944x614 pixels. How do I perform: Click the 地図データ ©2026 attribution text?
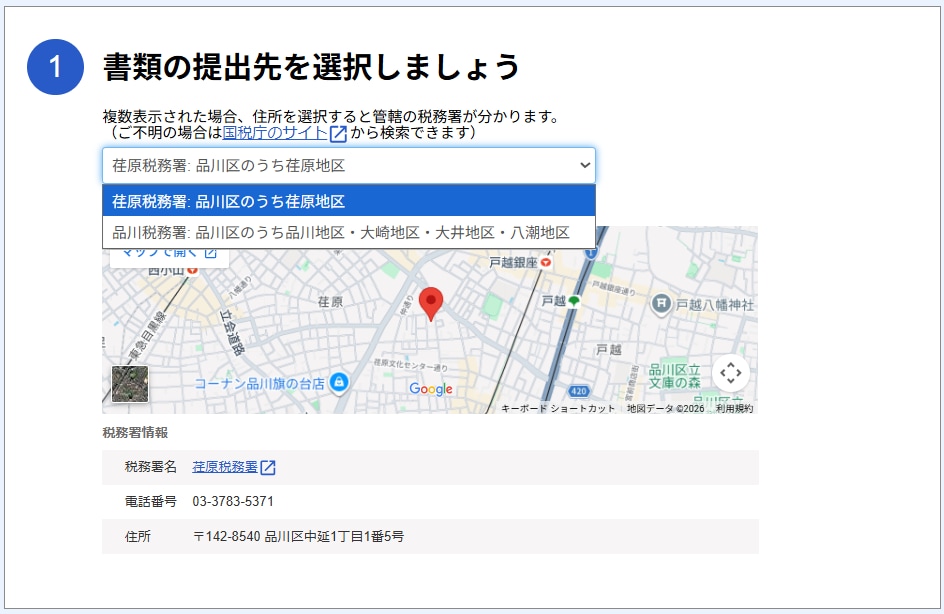click(x=665, y=408)
